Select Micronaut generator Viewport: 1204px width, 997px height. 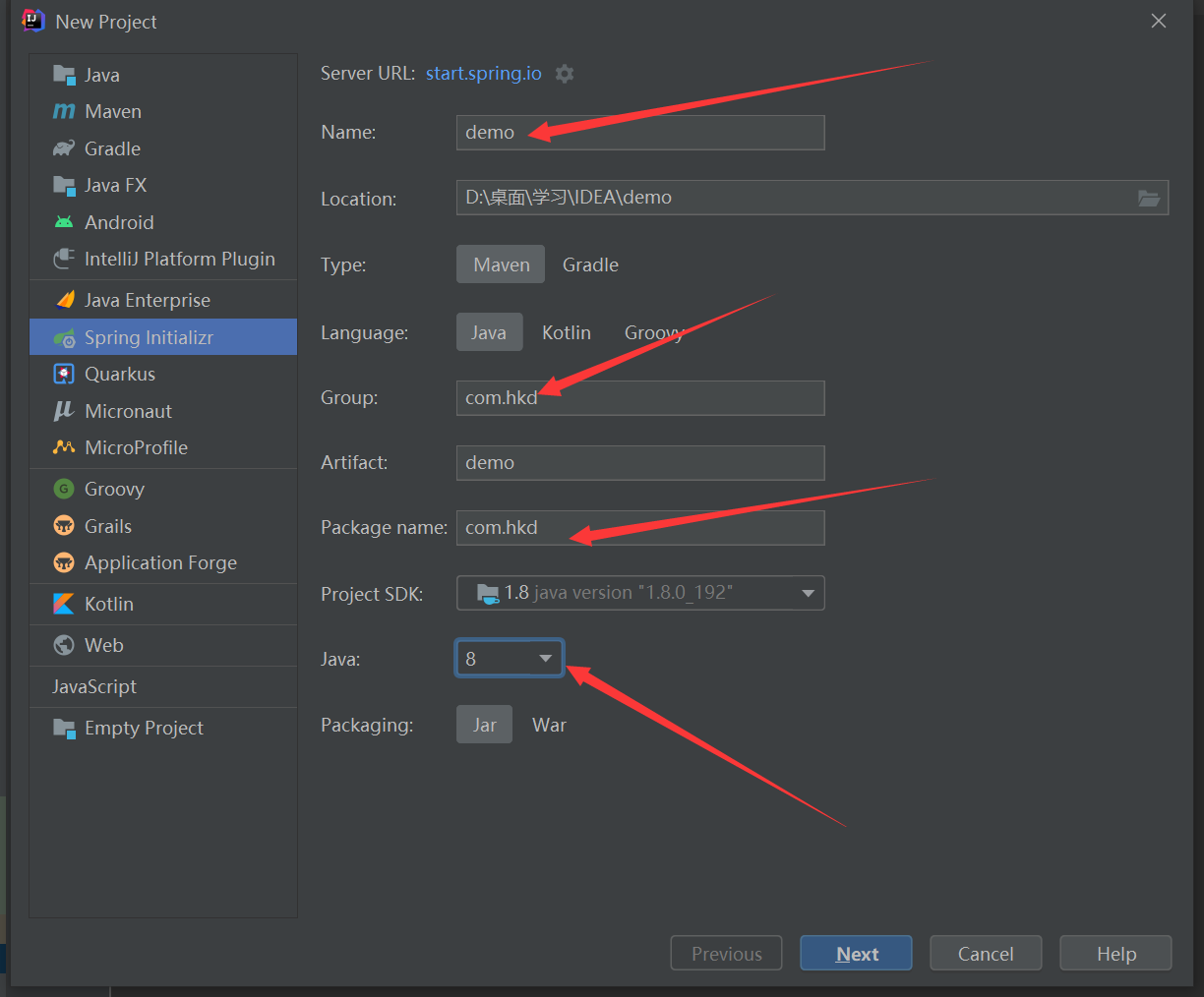163,411
